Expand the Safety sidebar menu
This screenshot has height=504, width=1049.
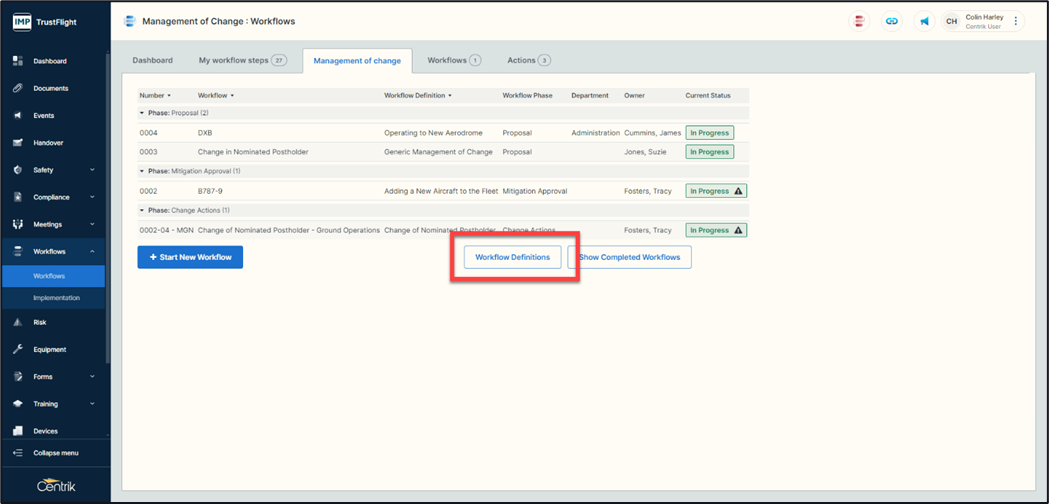click(55, 170)
